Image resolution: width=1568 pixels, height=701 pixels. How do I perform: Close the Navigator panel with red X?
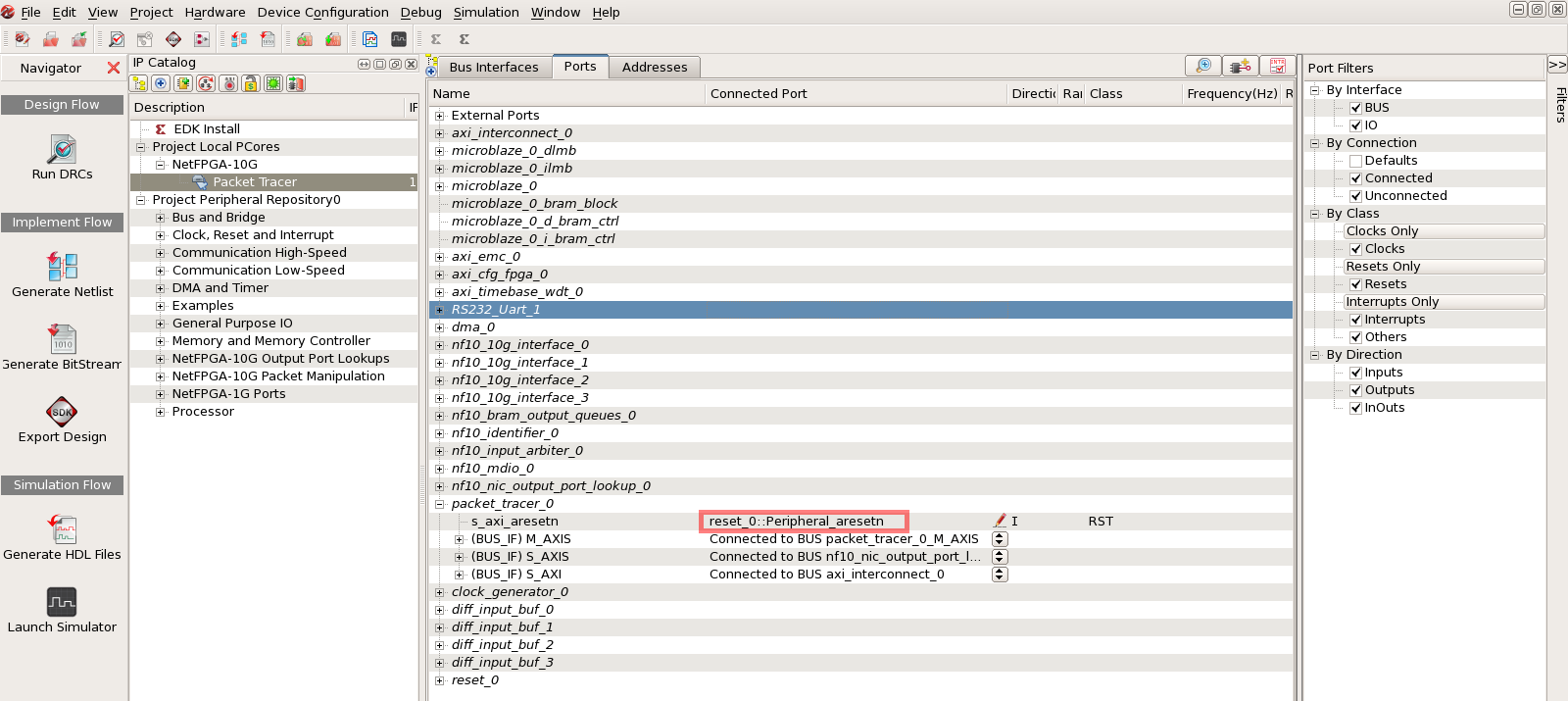coord(114,68)
